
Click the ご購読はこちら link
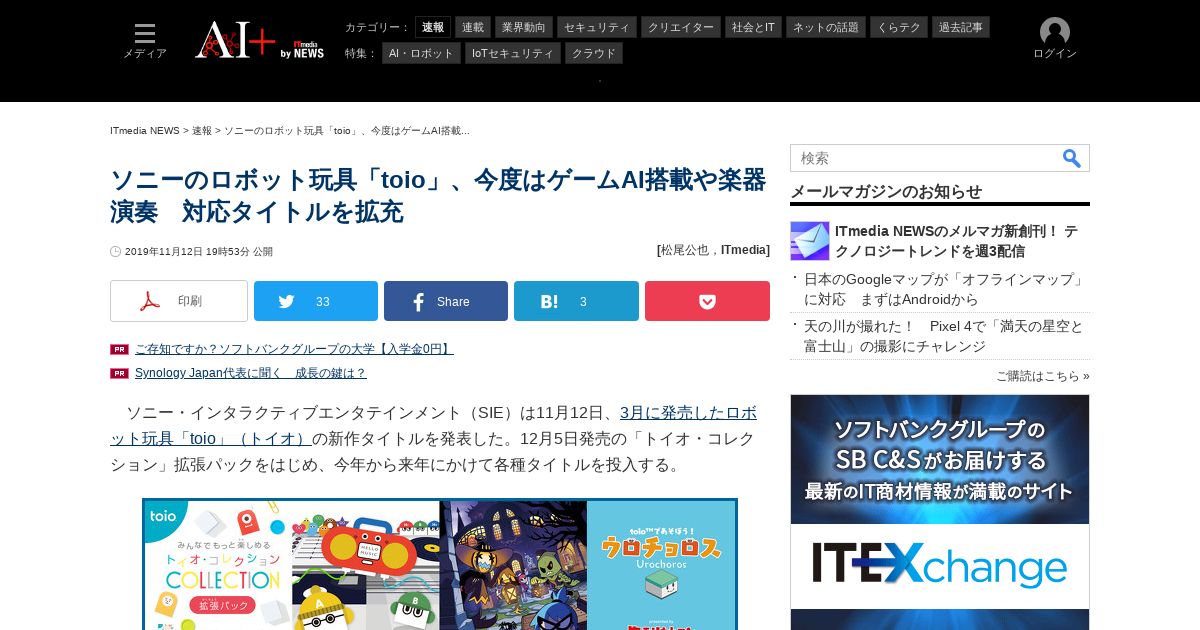tap(1043, 376)
